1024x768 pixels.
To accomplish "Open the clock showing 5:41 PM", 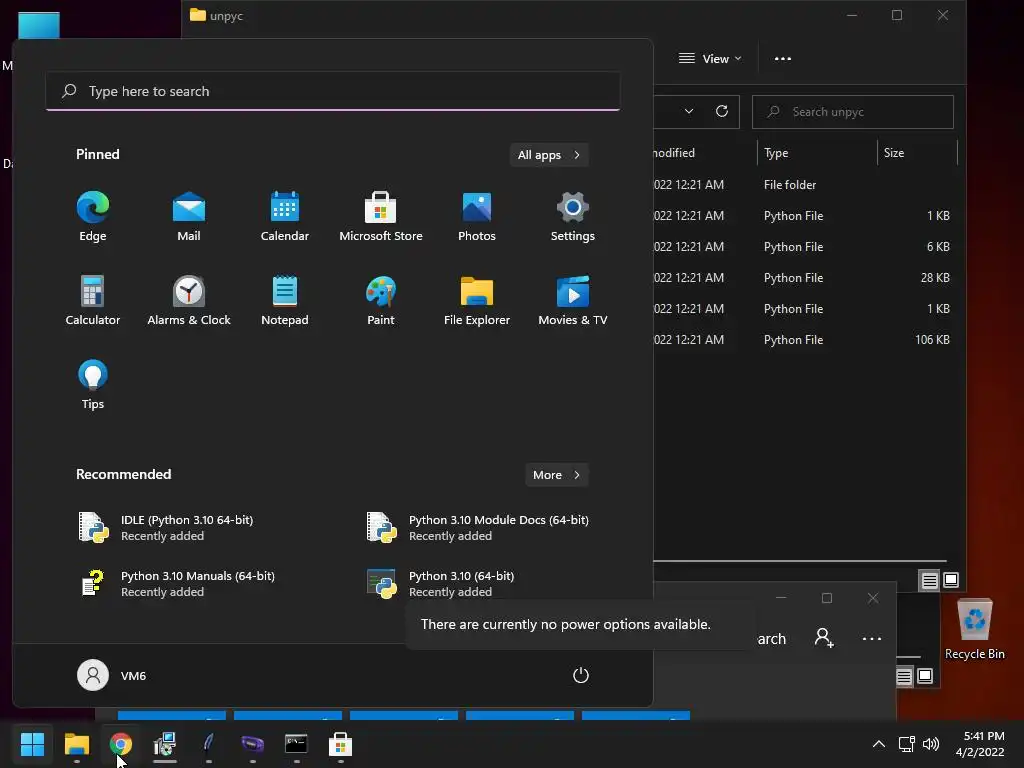I will tap(980, 744).
